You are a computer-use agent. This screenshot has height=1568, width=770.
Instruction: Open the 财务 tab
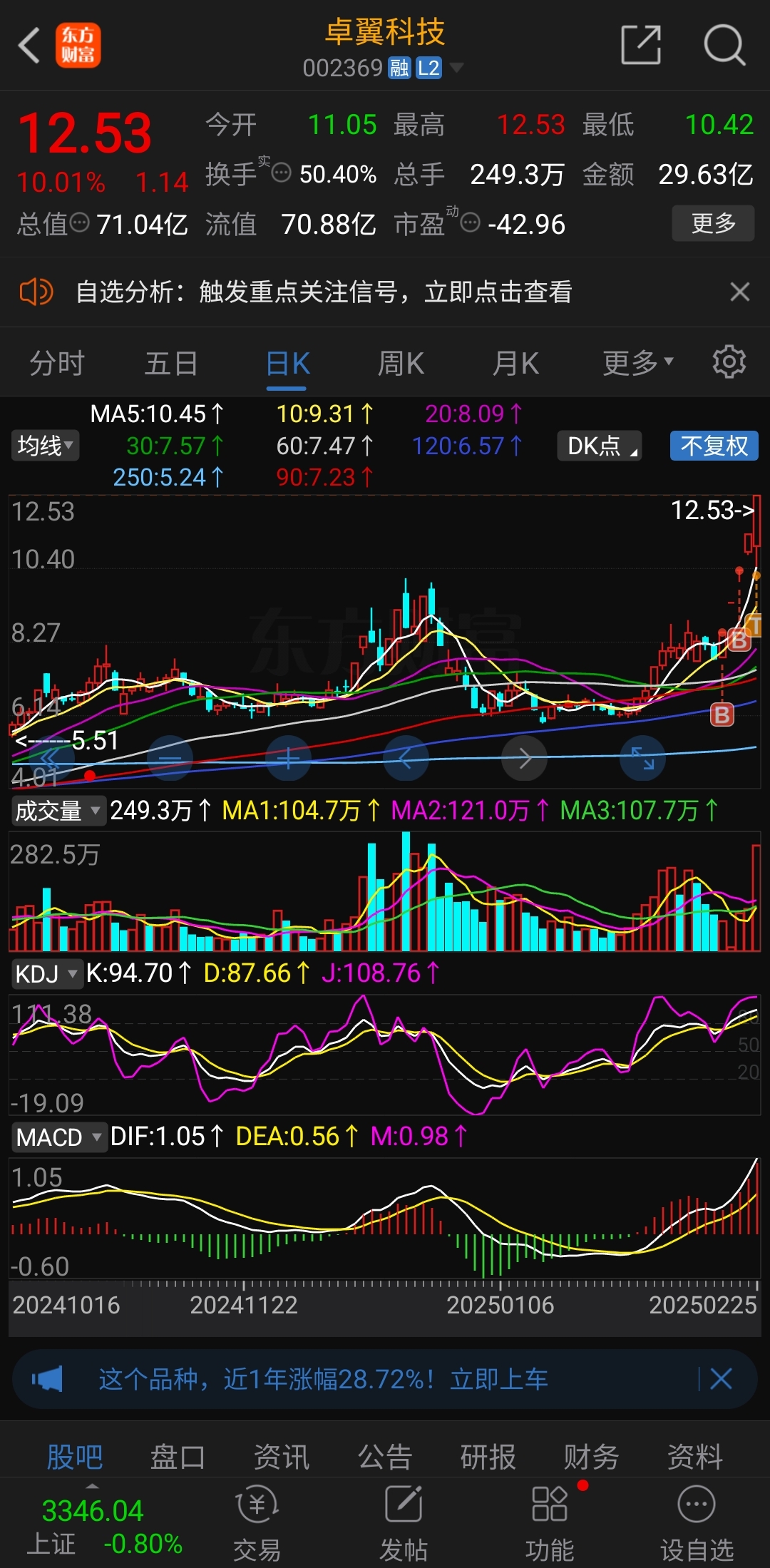[x=592, y=1457]
